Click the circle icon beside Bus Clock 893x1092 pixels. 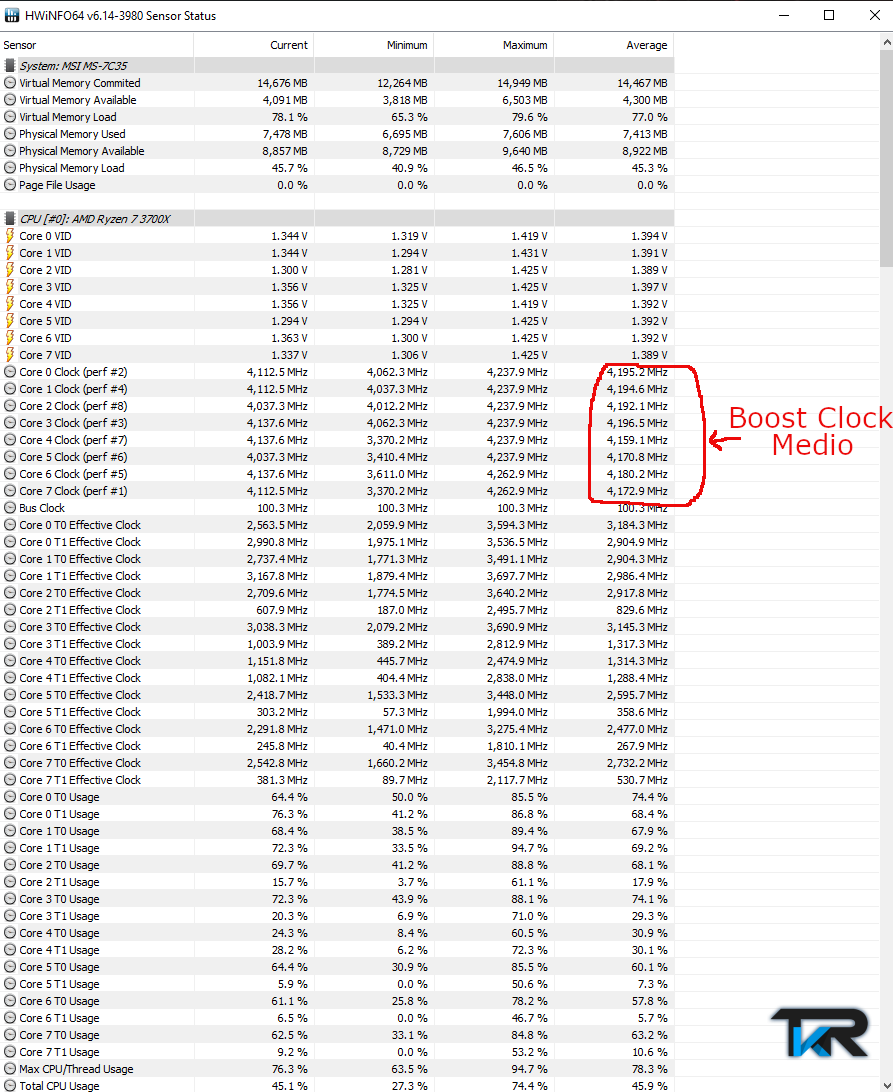tap(10, 508)
